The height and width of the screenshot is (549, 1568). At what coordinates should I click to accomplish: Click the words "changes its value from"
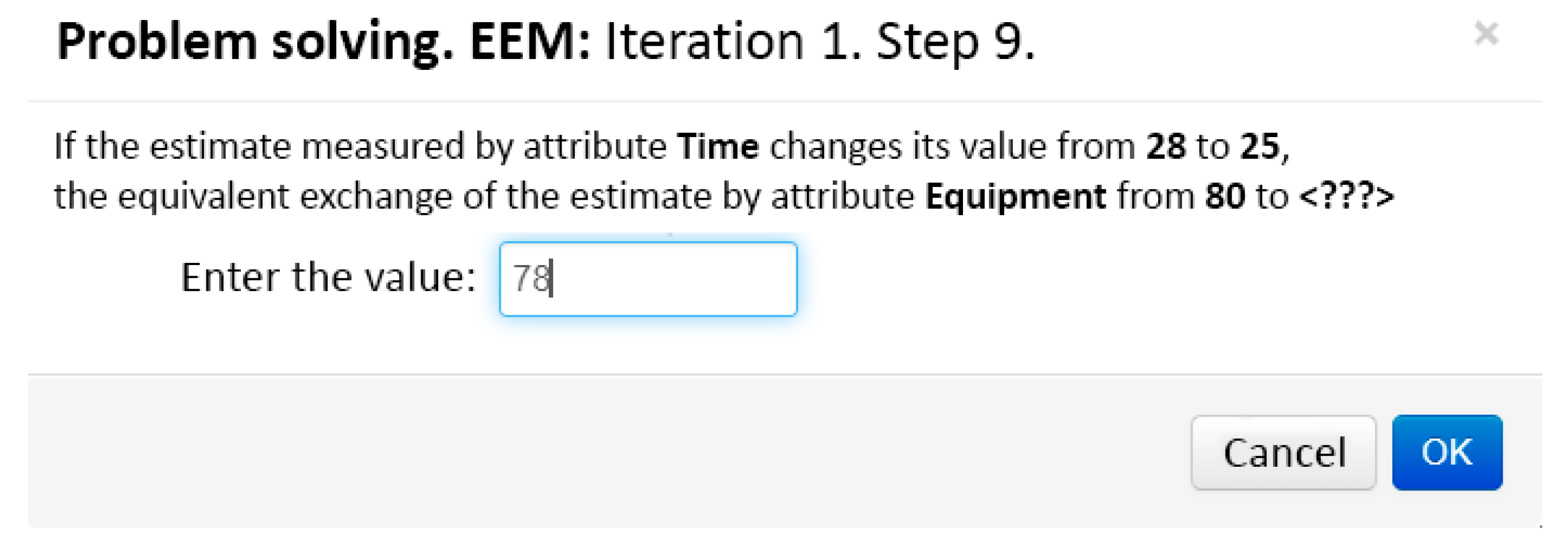(x=952, y=147)
